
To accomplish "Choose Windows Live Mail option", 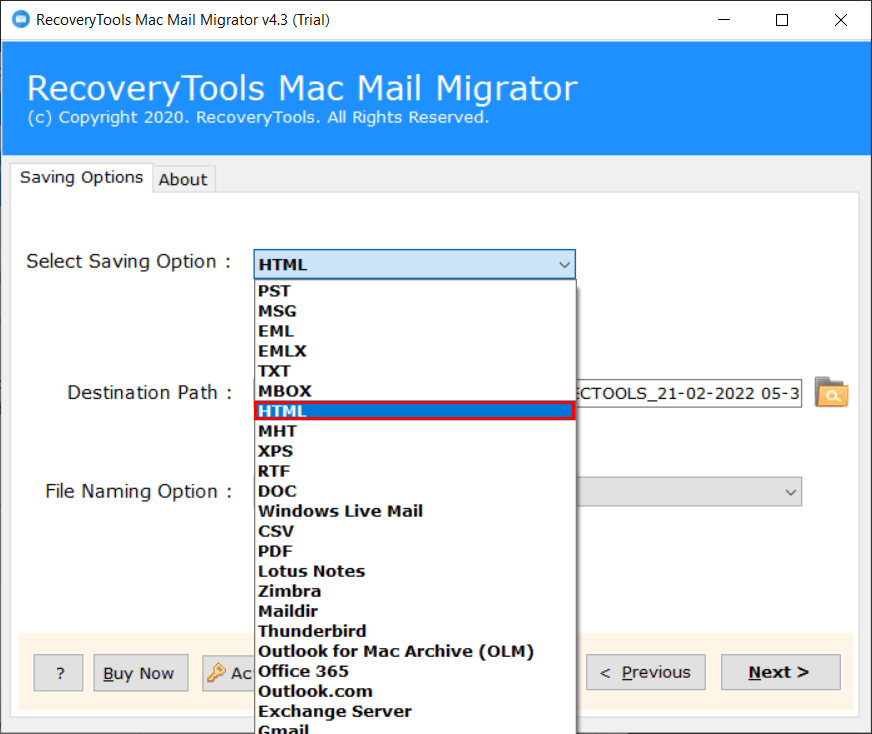I will (x=415, y=511).
